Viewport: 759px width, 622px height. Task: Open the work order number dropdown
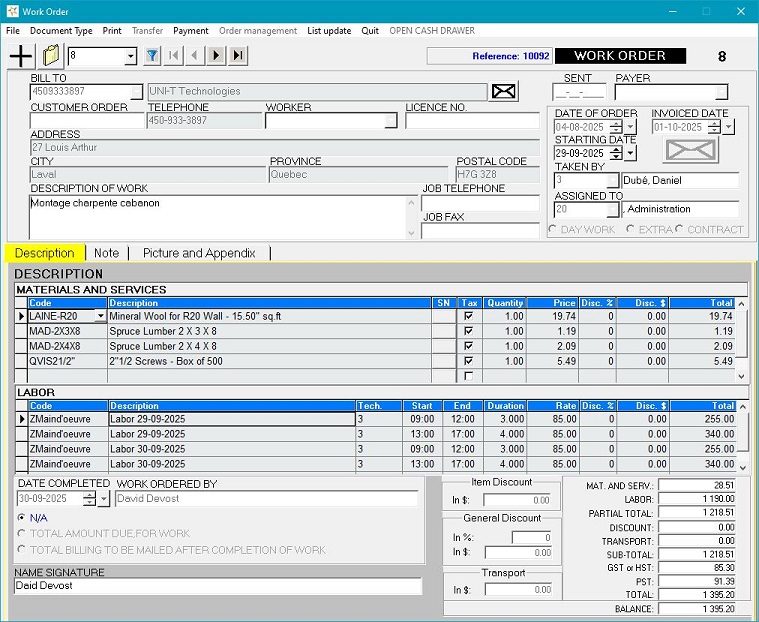coord(131,57)
